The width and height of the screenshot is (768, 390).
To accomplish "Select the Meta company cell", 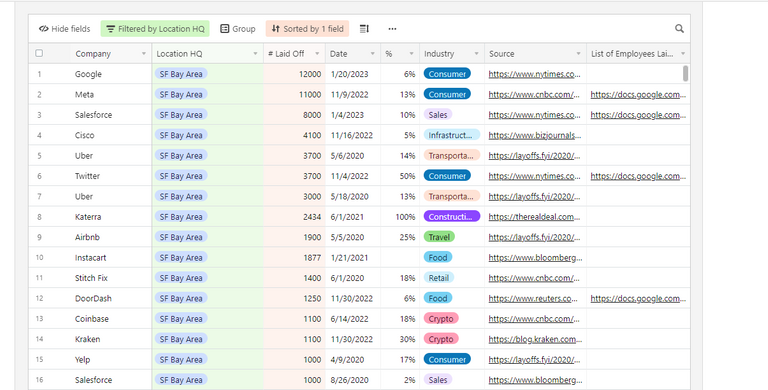I will coord(111,95).
